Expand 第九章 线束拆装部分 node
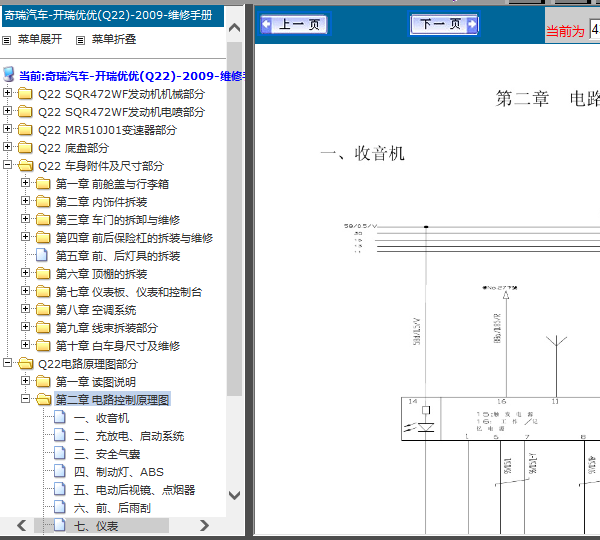Viewport: 600px width, 540px height. click(25, 326)
